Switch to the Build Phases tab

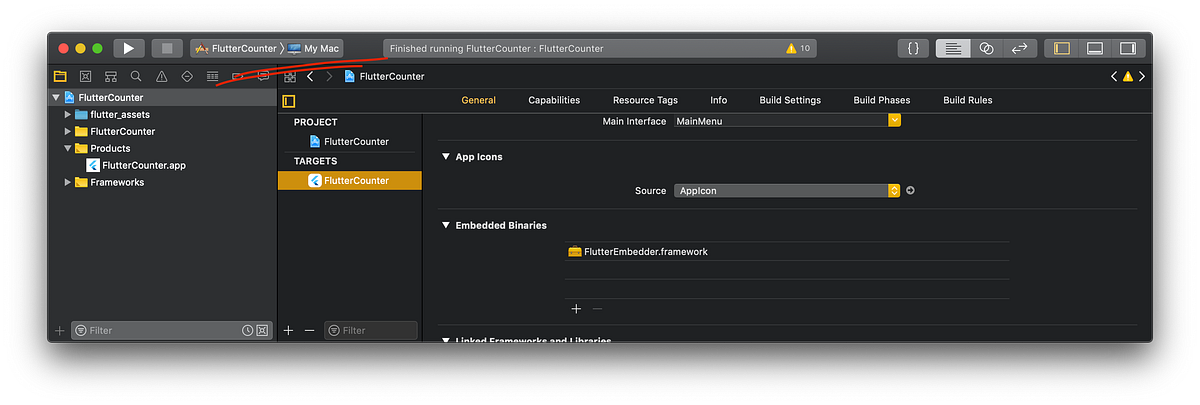pos(883,100)
